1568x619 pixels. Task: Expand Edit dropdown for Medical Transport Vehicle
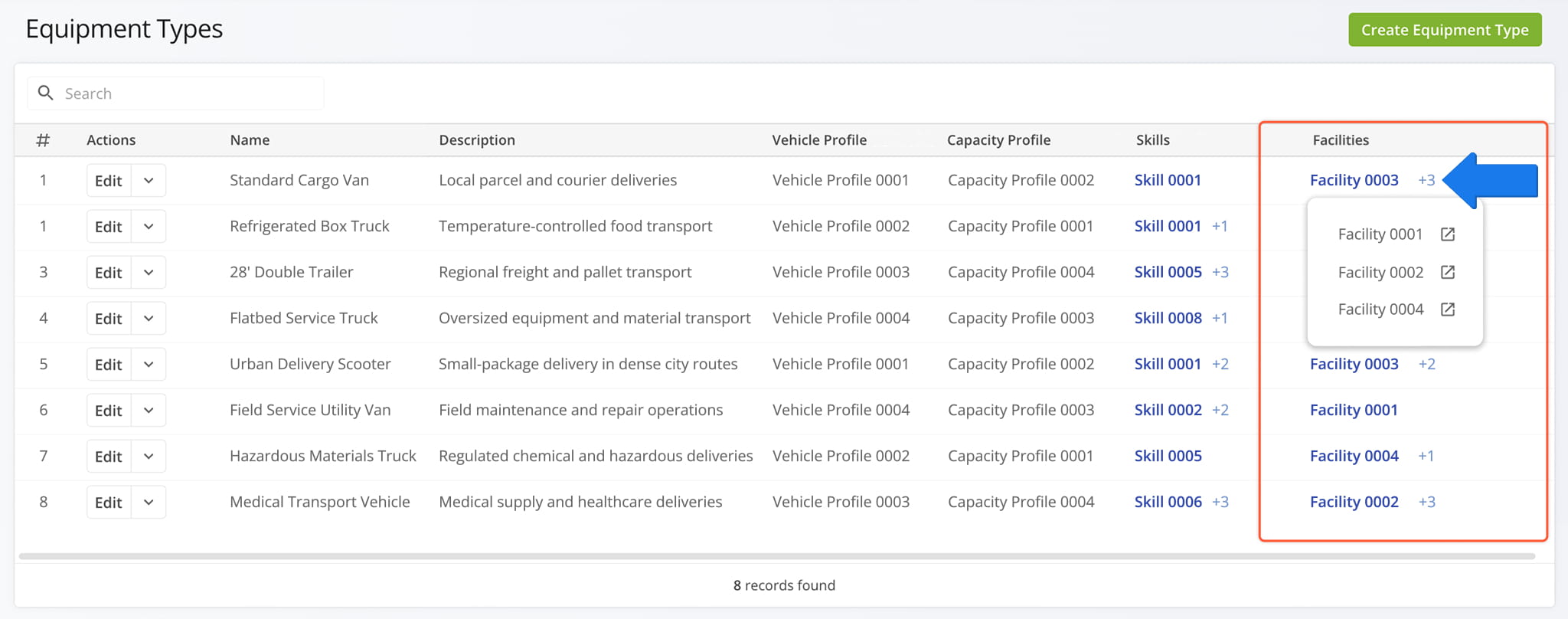[x=149, y=503]
